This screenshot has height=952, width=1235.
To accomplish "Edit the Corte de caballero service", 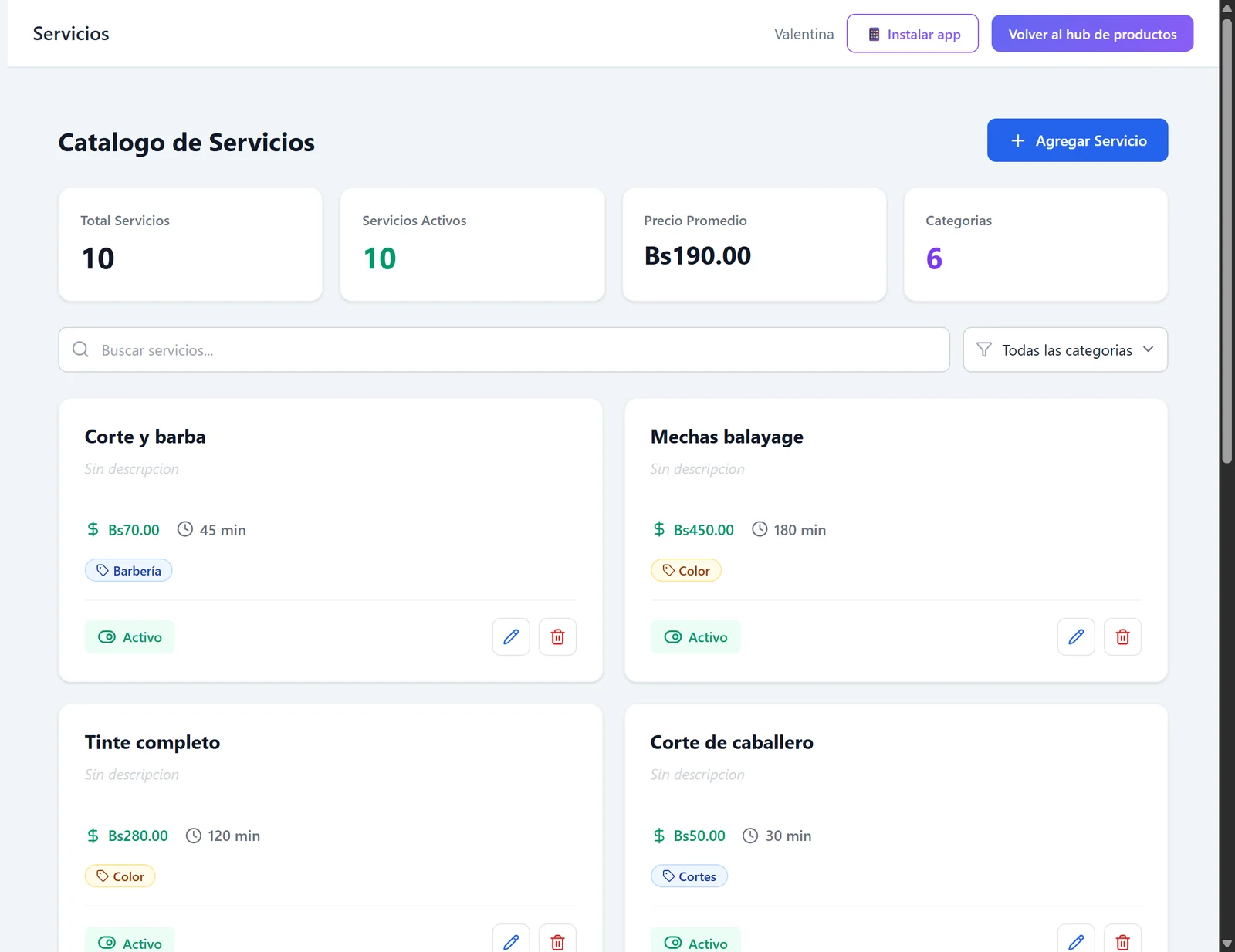I will click(1076, 941).
